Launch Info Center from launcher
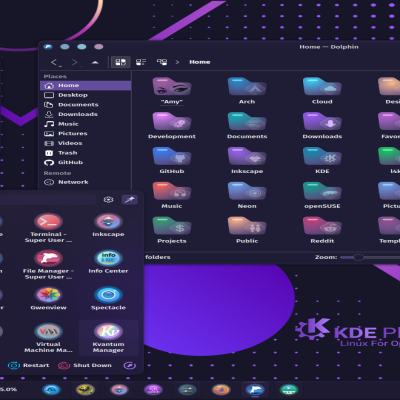The width and height of the screenshot is (400, 400). (x=108, y=262)
